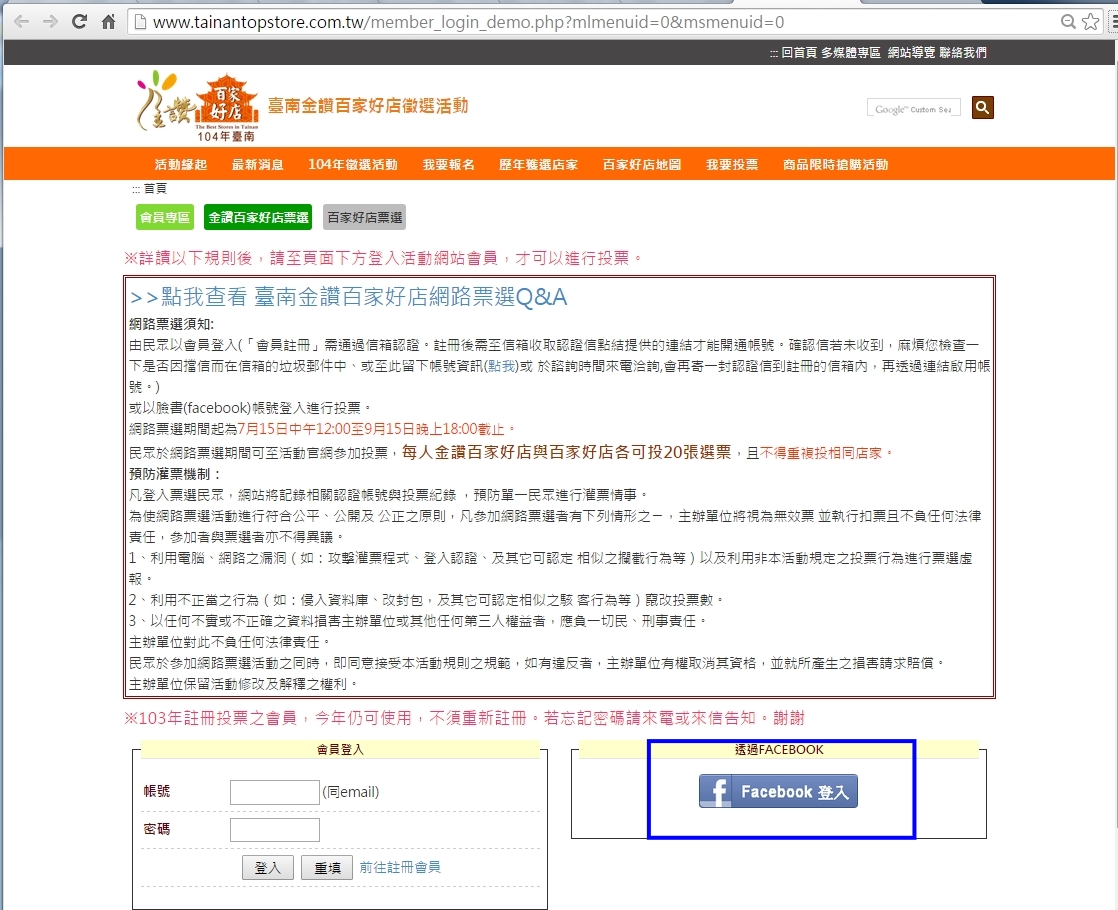Select the green 會員專區 tab
The height and width of the screenshot is (910, 1118).
165,217
